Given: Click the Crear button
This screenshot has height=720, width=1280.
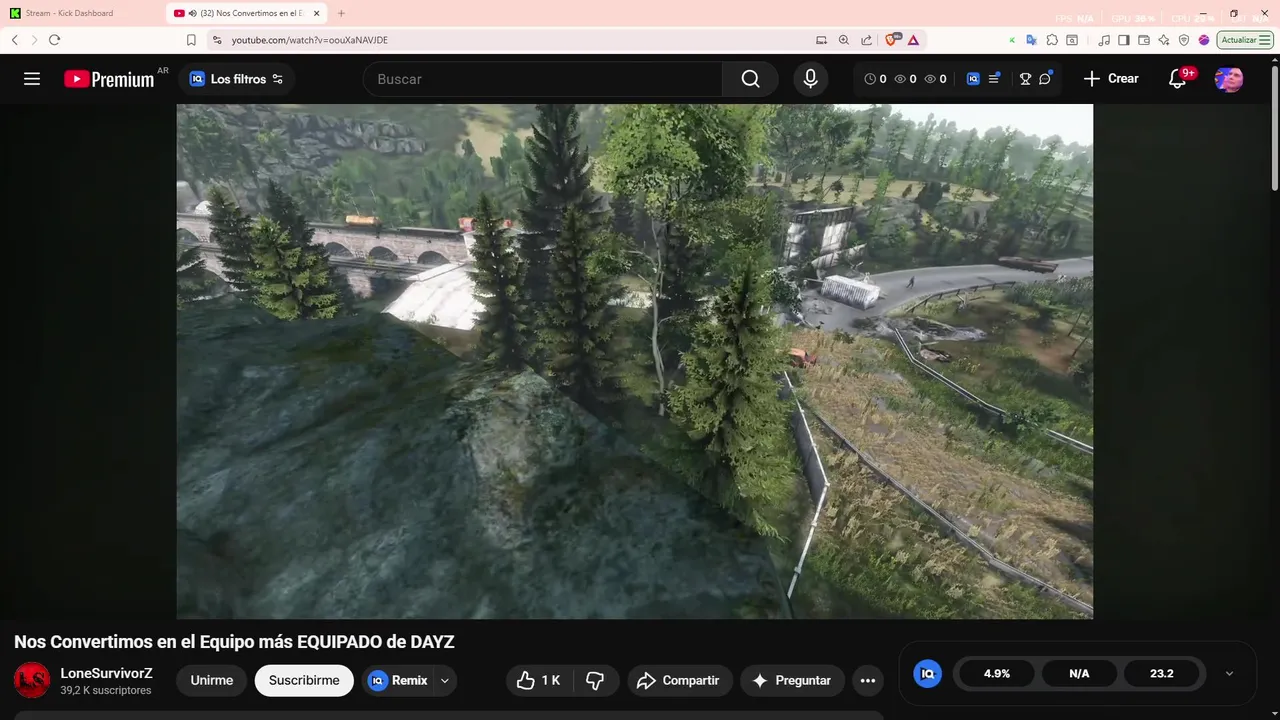Looking at the screenshot, I should click(x=1111, y=79).
